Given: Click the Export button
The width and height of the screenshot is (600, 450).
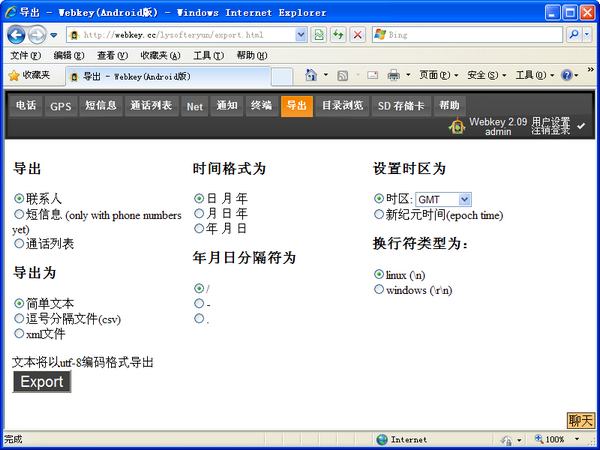Looking at the screenshot, I should click(42, 382).
